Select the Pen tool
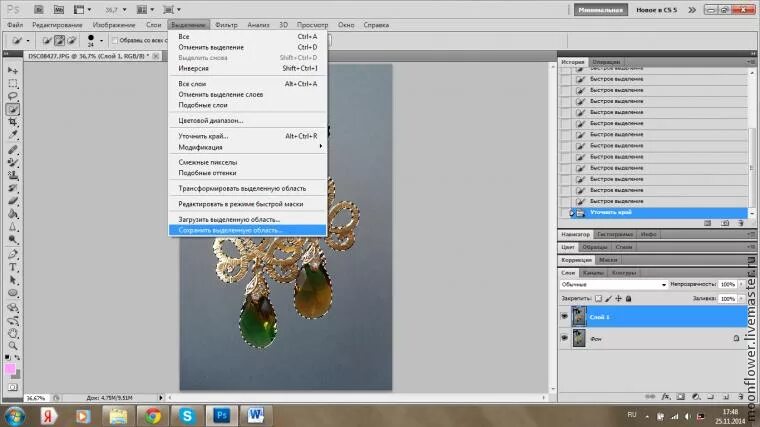The image size is (760, 427). pyautogui.click(x=13, y=254)
